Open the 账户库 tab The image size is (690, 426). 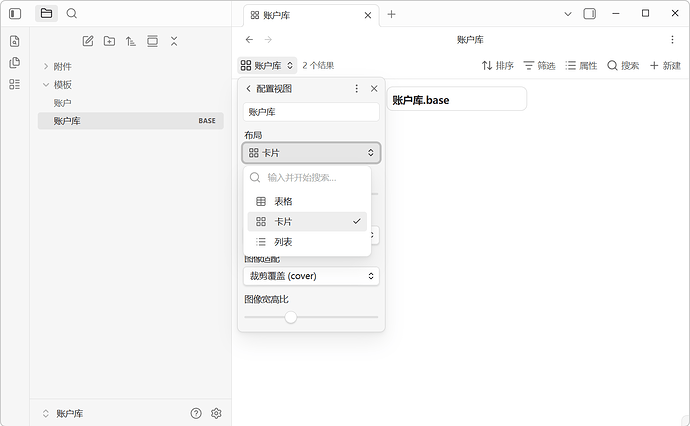(308, 15)
